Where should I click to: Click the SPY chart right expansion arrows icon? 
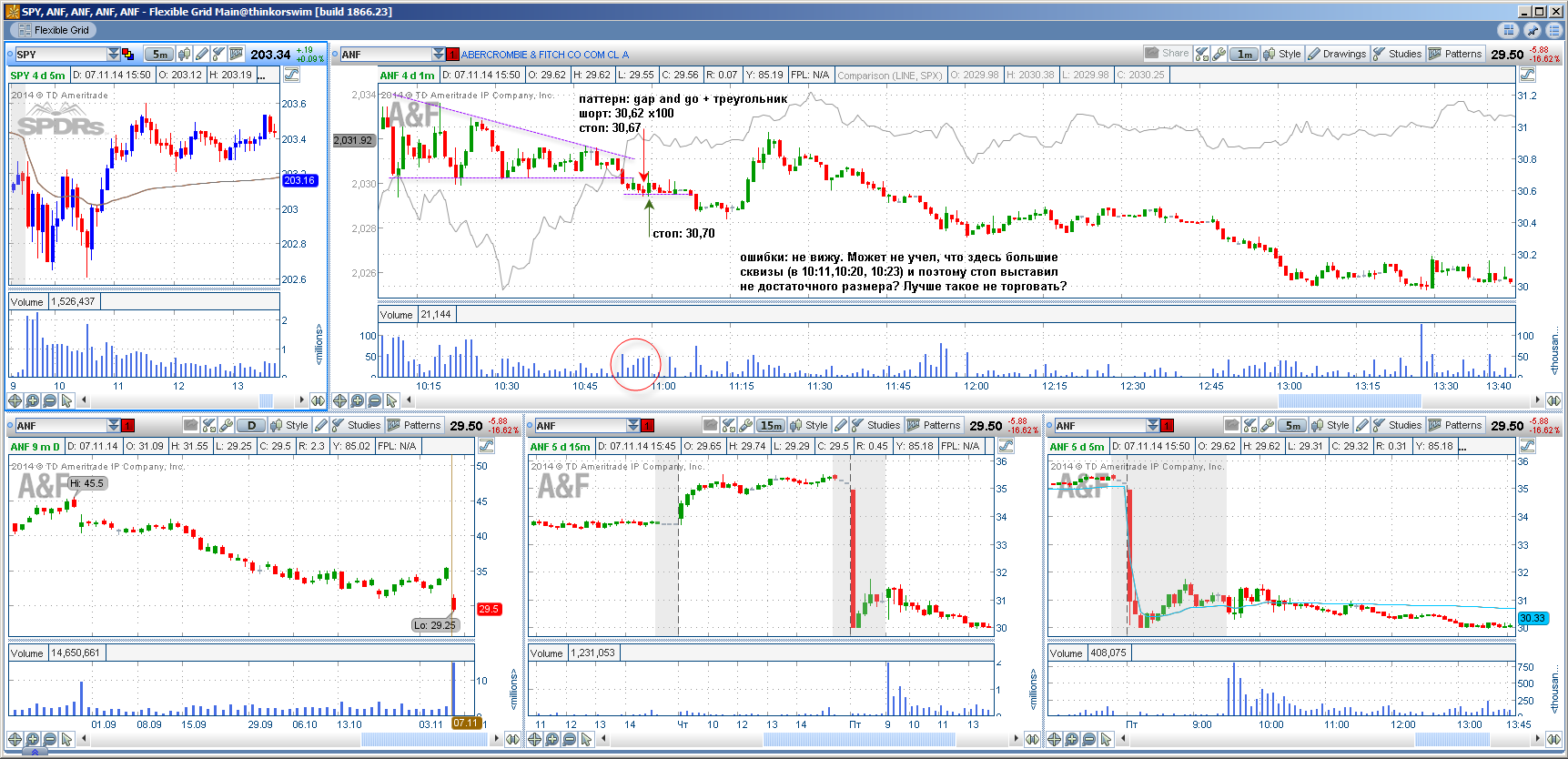318,400
